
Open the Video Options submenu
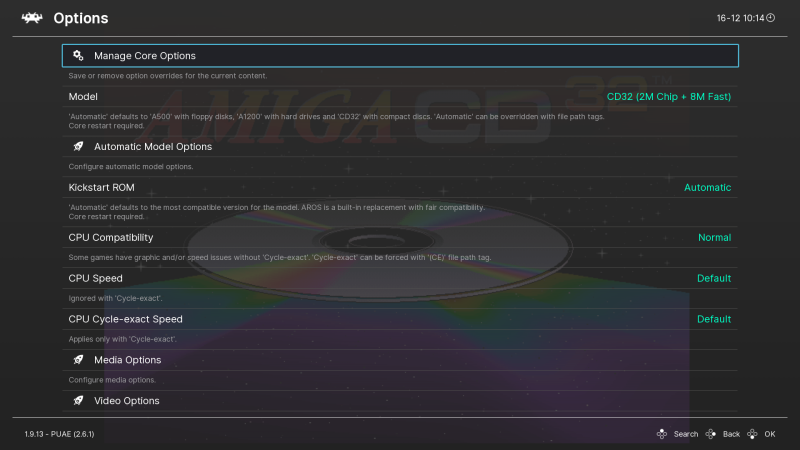[400, 401]
